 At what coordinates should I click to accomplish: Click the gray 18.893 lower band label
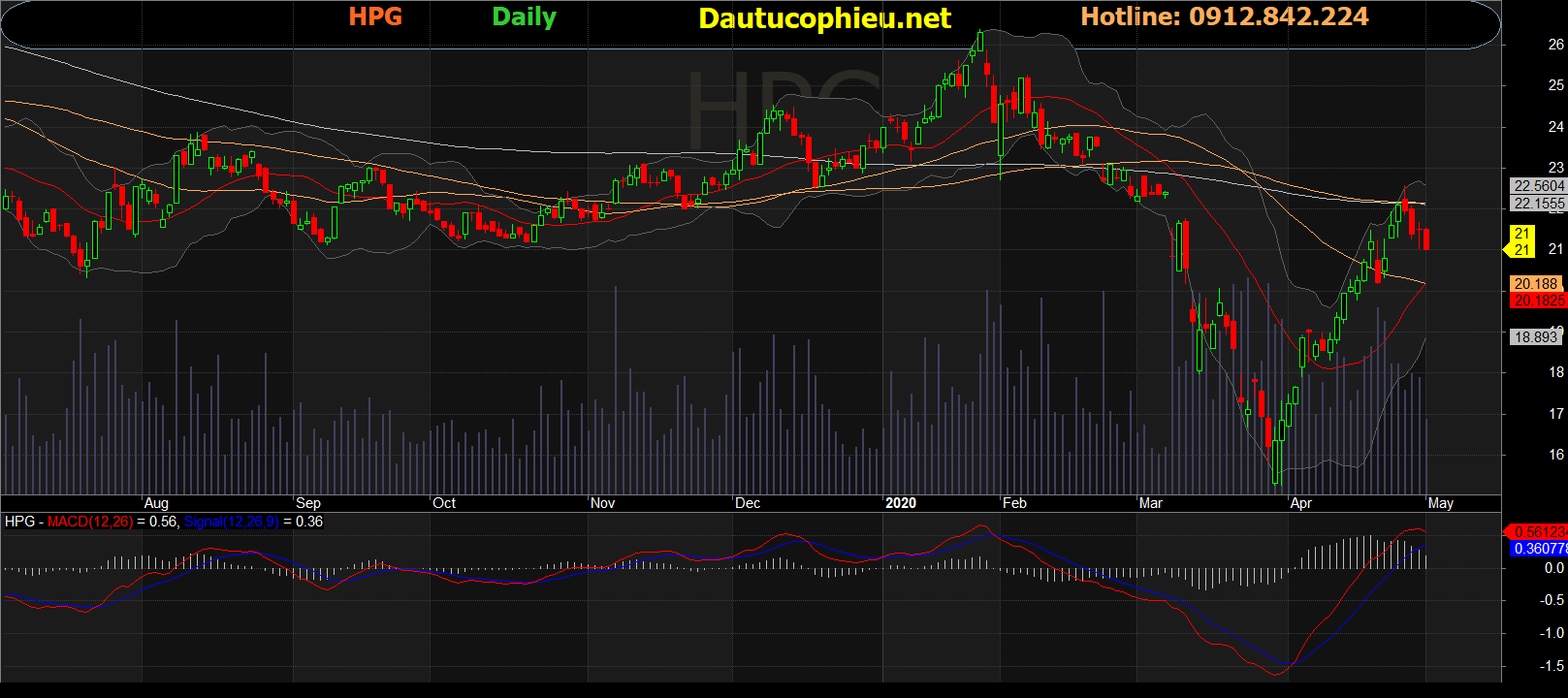coord(1536,337)
